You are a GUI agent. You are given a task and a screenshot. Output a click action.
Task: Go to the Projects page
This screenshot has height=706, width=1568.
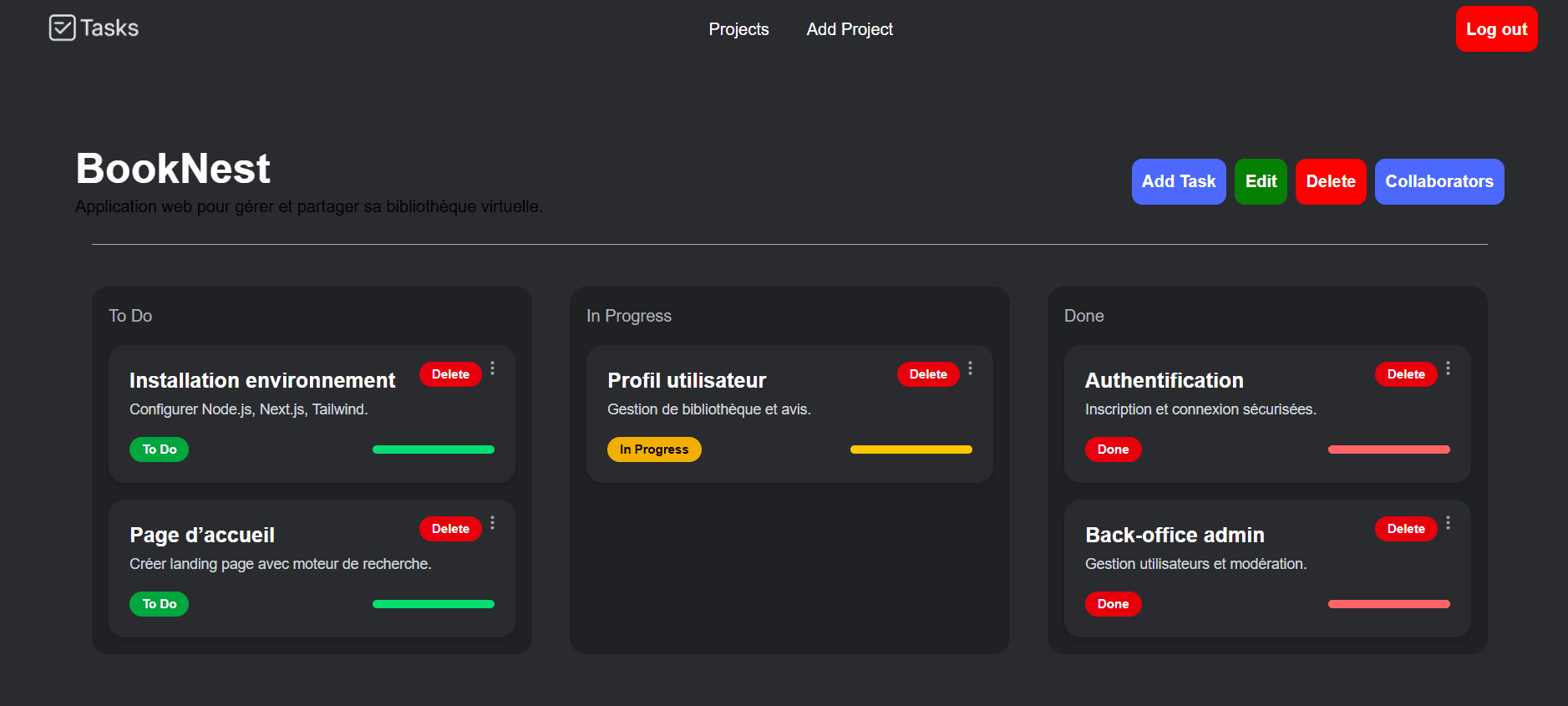[738, 29]
